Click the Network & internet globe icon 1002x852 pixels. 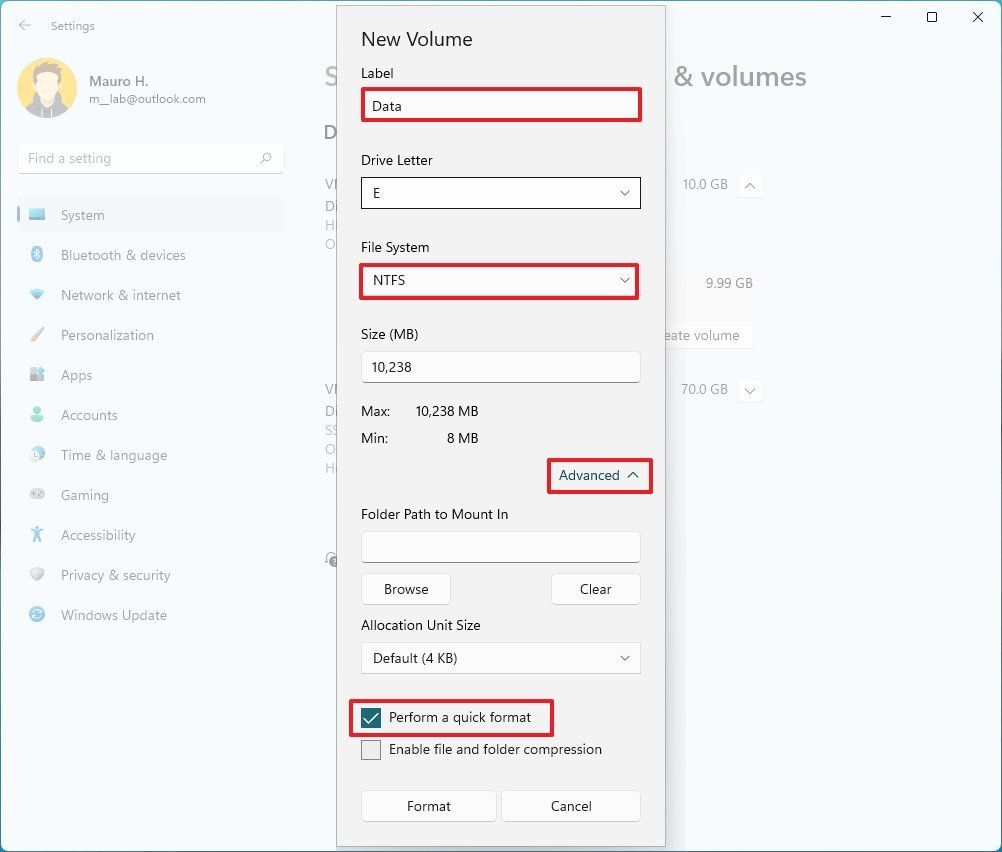click(36, 295)
